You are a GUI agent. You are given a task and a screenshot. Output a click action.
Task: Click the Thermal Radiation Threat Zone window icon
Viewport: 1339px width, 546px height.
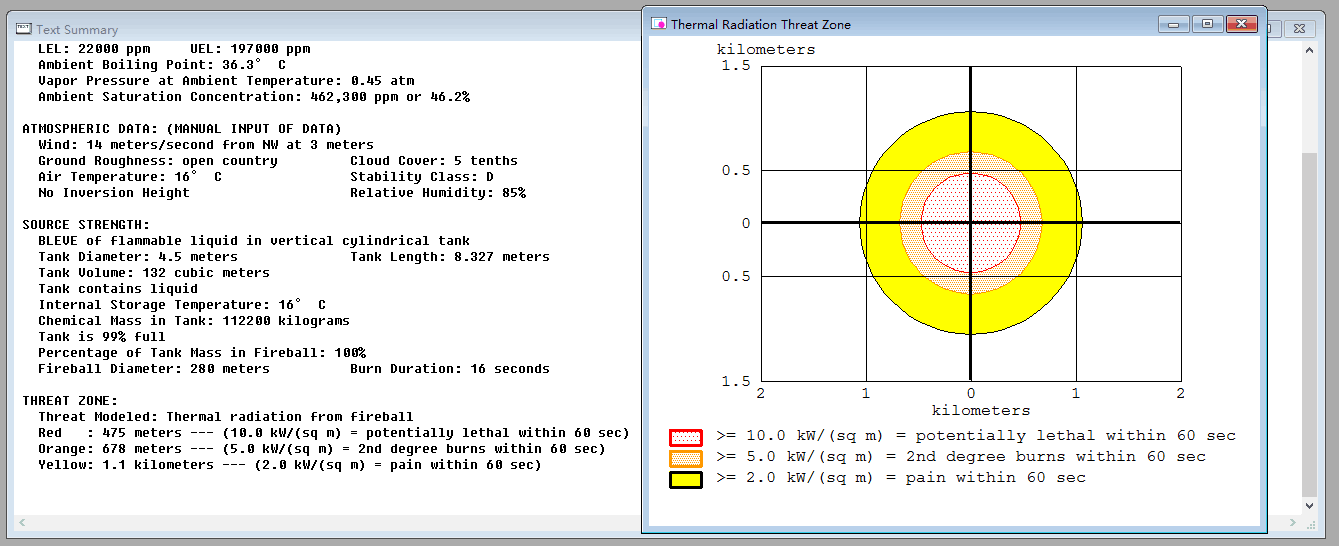click(659, 24)
